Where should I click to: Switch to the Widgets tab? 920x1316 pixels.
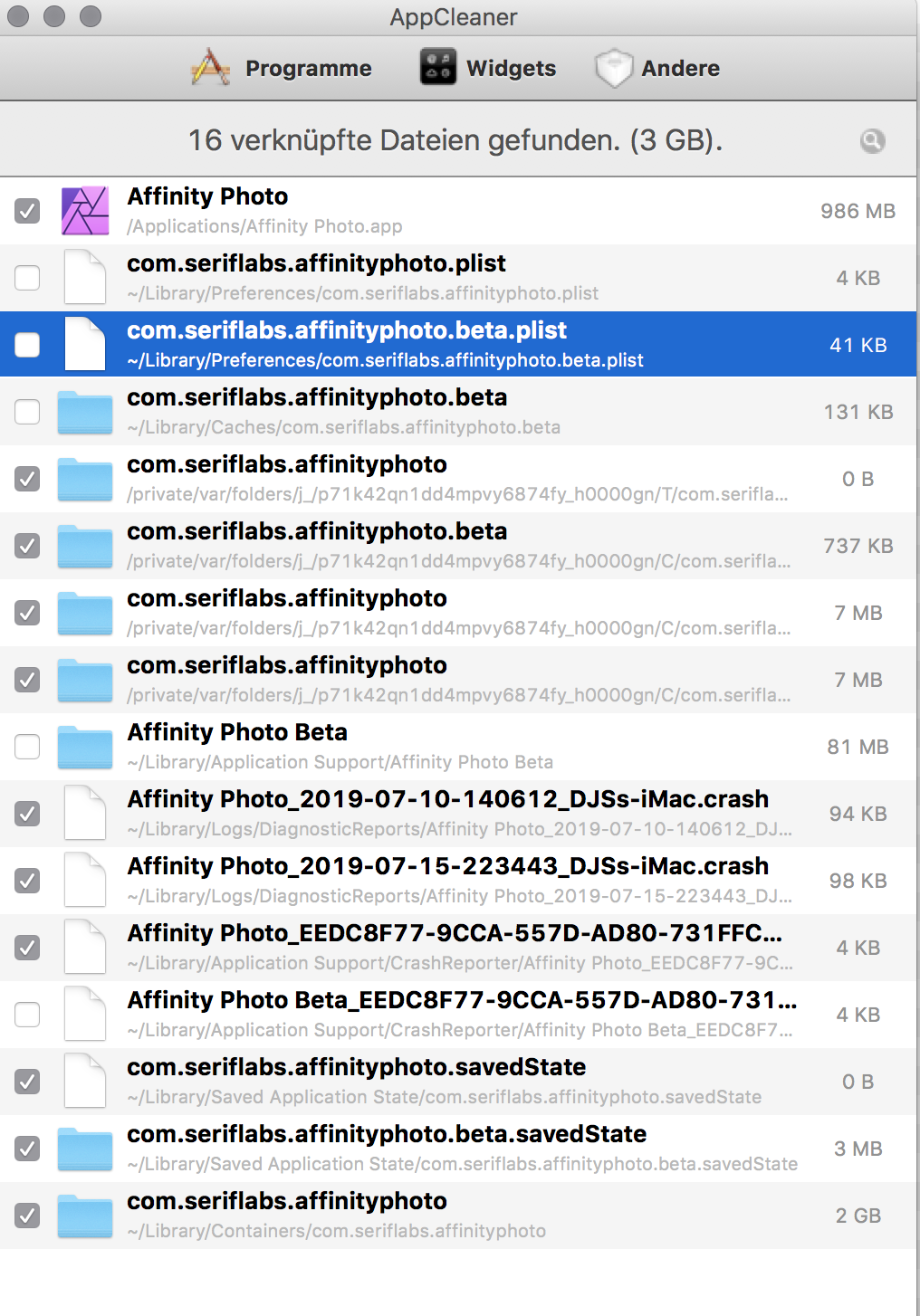point(488,68)
